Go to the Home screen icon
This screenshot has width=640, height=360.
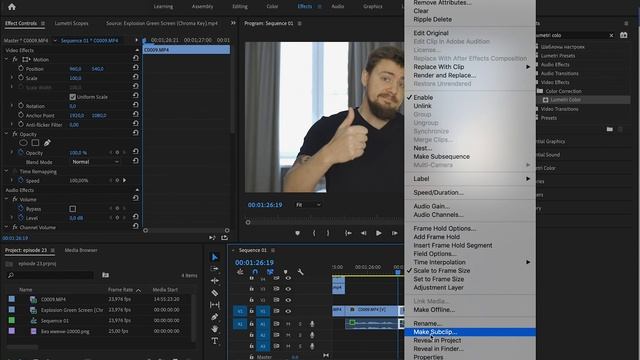click(x=12, y=7)
